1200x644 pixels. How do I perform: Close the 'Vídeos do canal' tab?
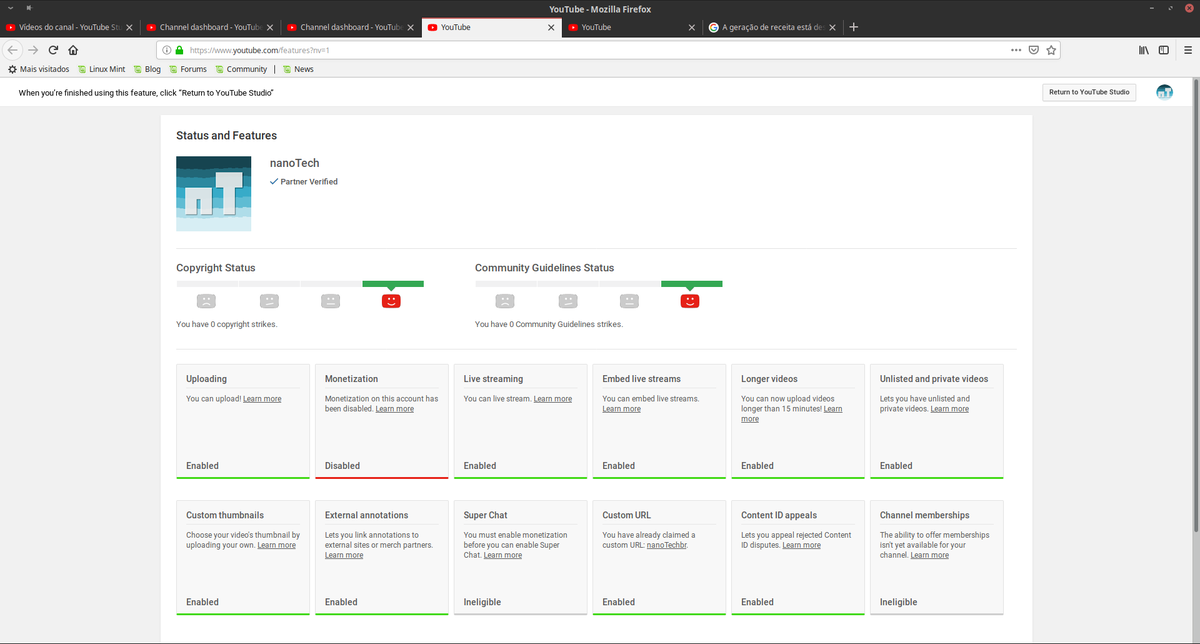point(128,27)
